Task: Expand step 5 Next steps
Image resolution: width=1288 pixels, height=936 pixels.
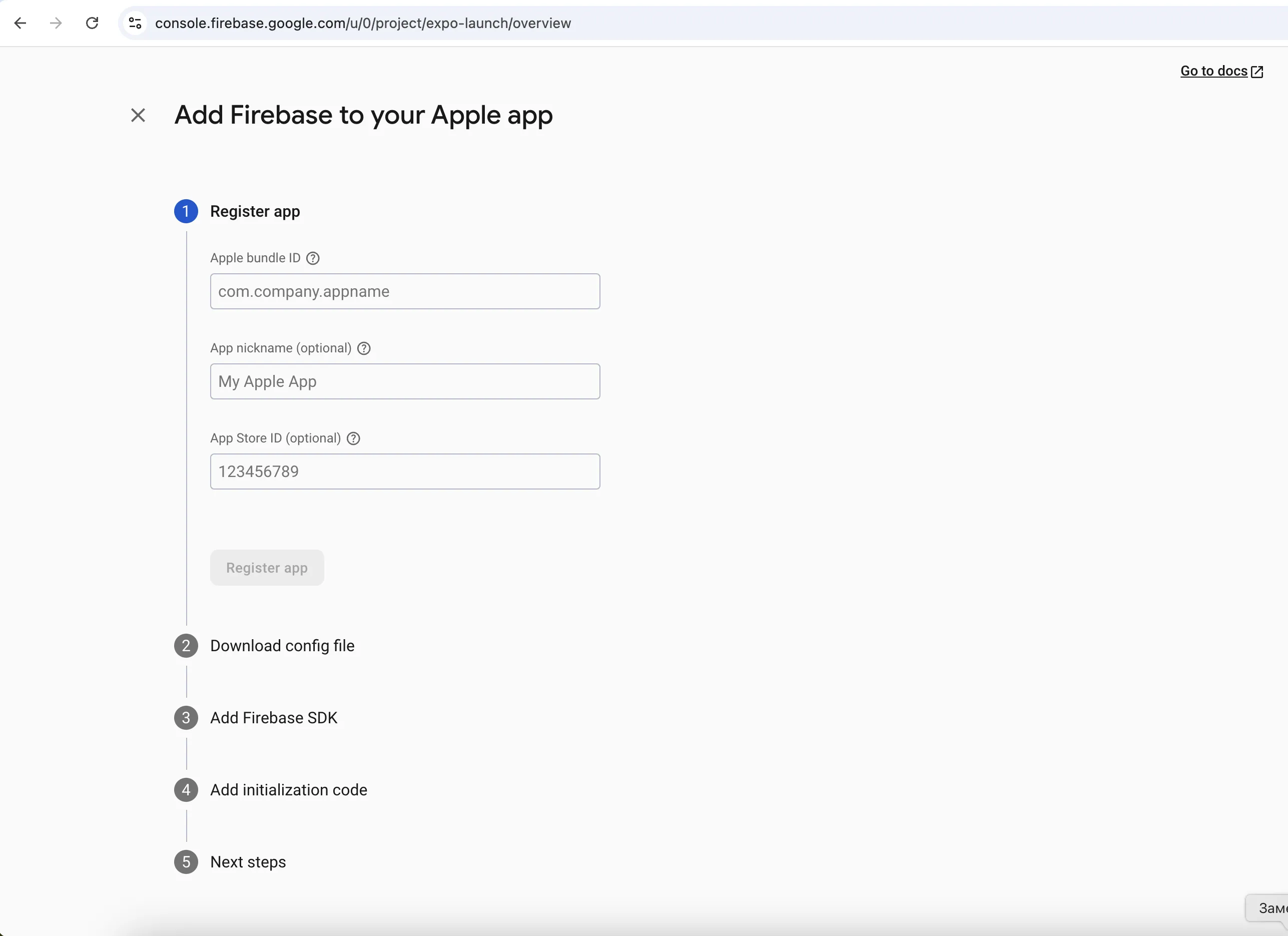Action: coord(248,862)
